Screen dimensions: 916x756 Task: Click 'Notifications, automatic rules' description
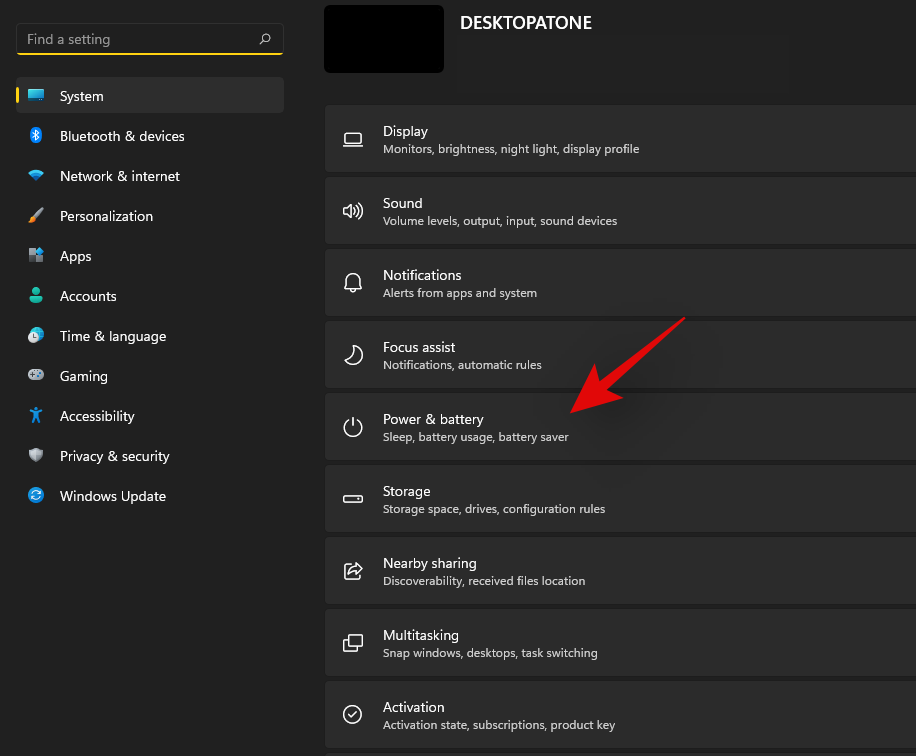[x=462, y=365]
